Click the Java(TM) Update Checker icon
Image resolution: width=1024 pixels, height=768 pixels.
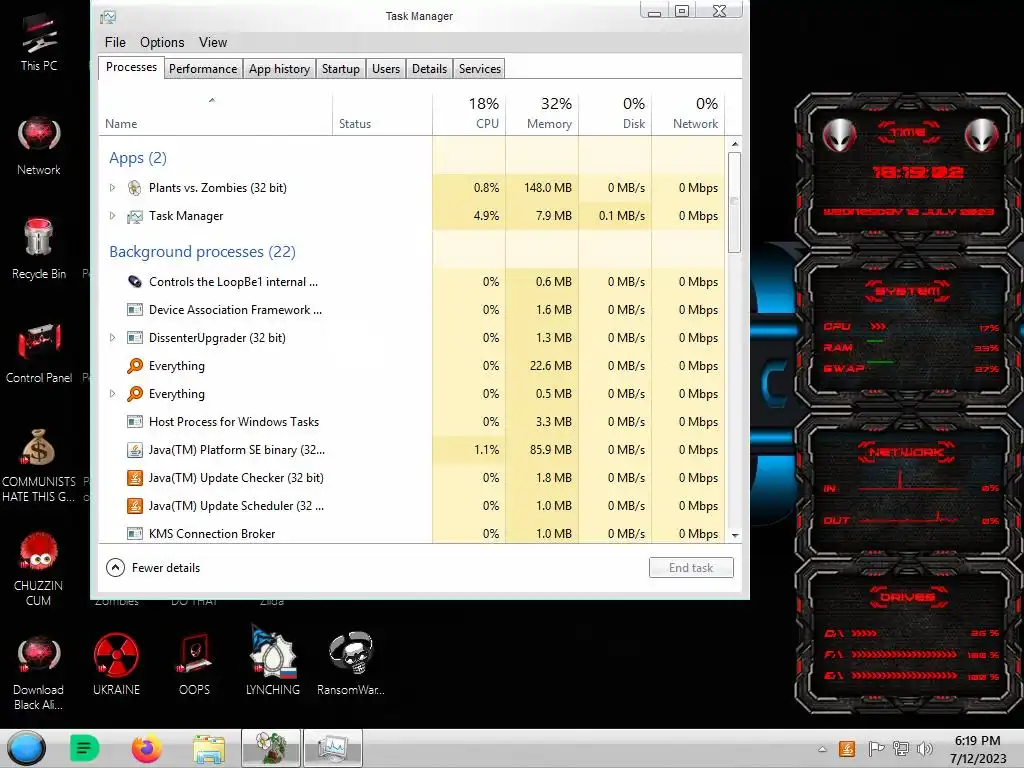(x=135, y=478)
